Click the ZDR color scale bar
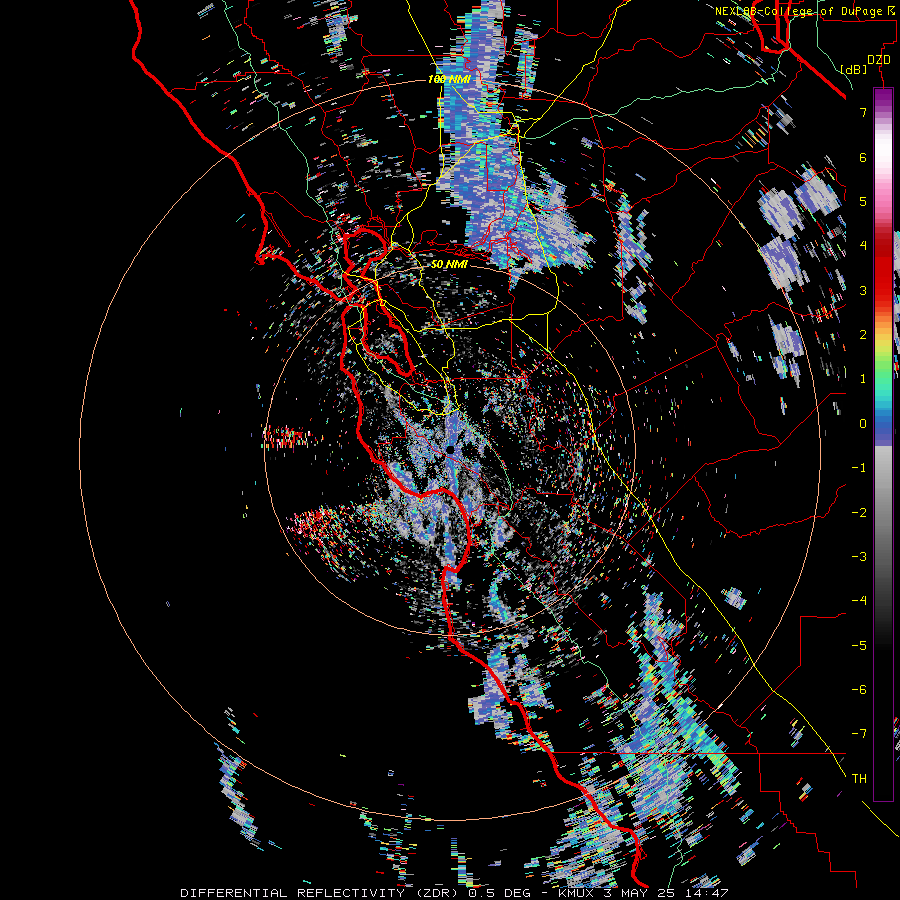Screen dimensions: 900x900 click(x=883, y=444)
